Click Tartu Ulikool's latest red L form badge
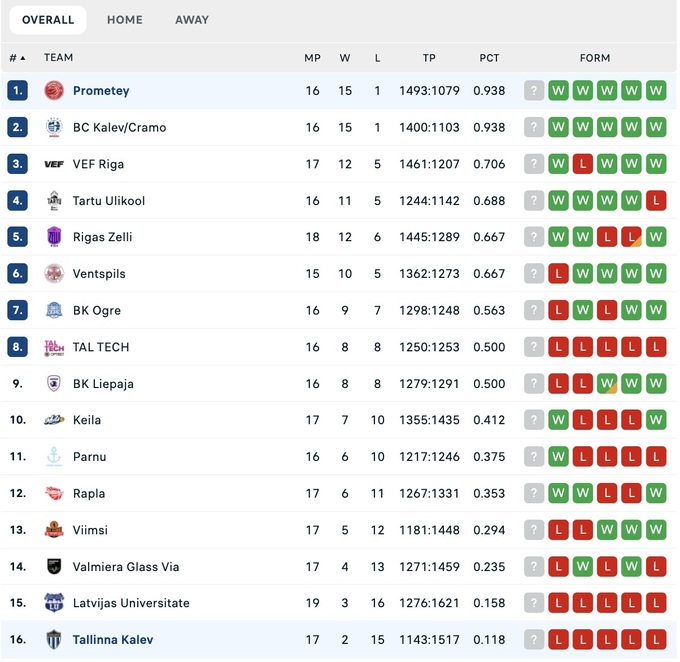680x662 pixels. [656, 201]
